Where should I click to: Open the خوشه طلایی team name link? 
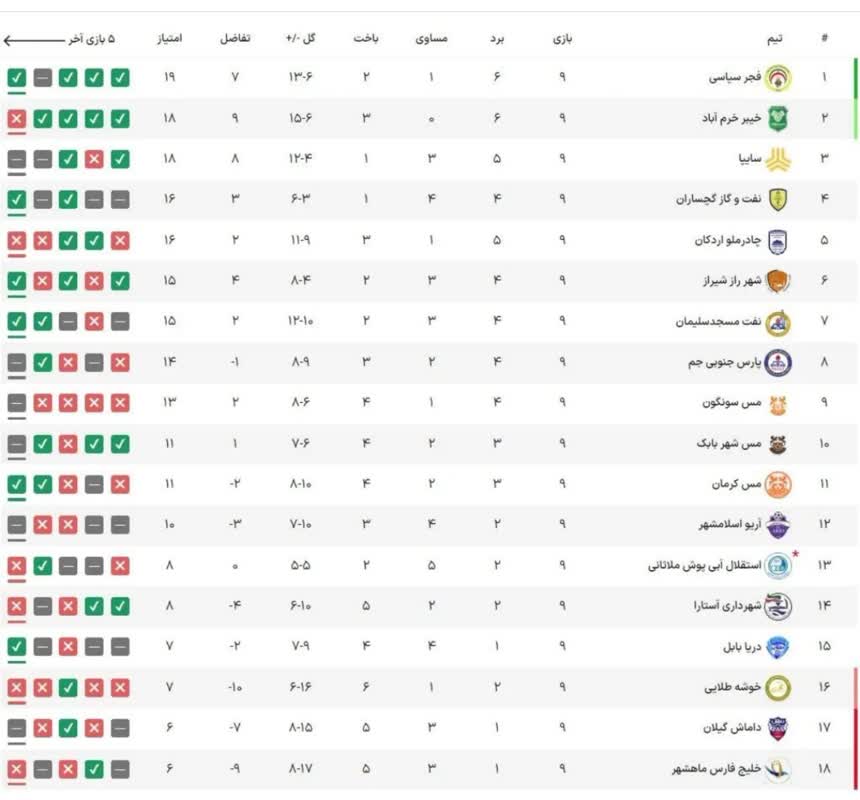(733, 688)
